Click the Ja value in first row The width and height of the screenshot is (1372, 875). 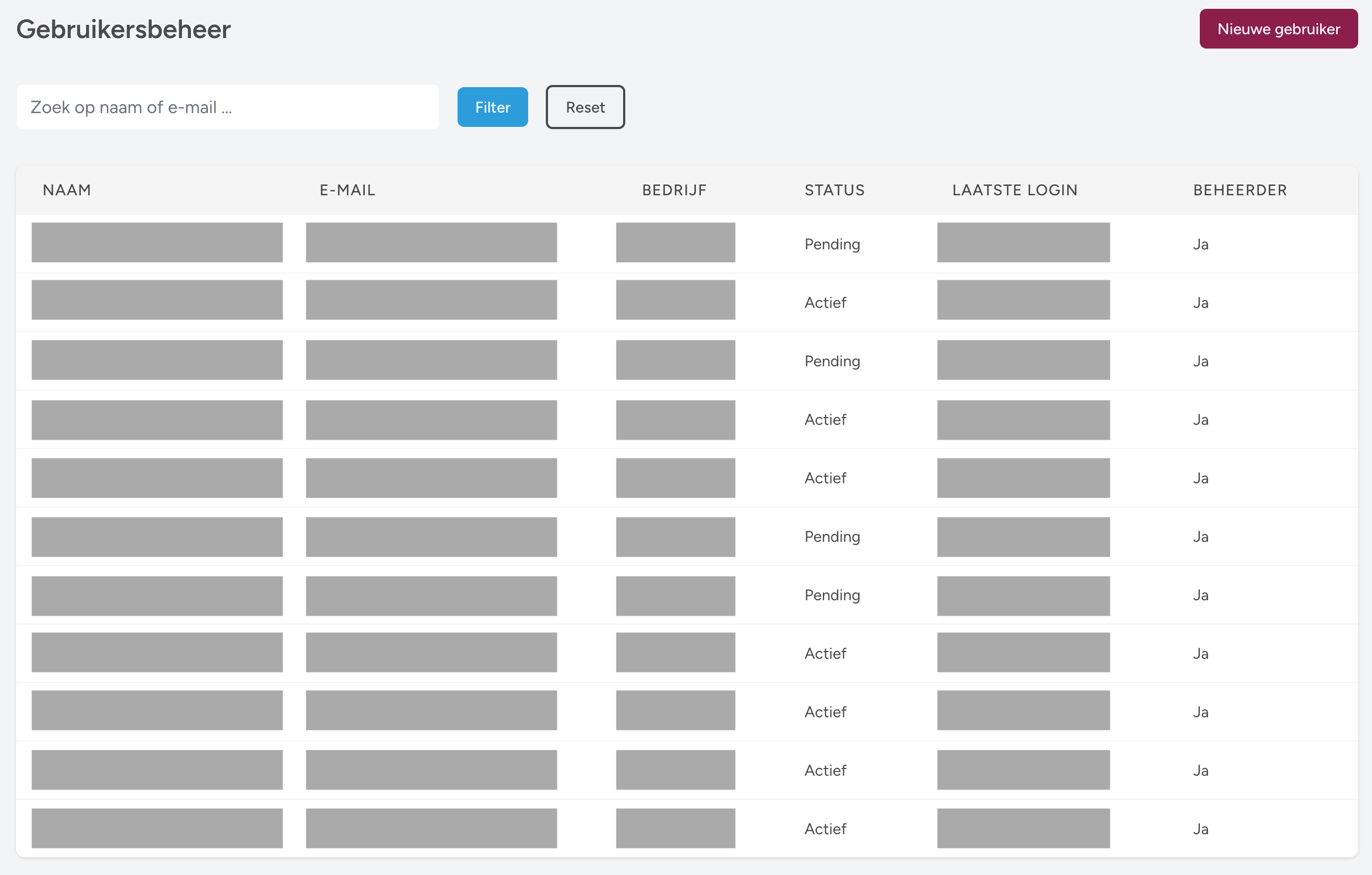click(x=1200, y=244)
